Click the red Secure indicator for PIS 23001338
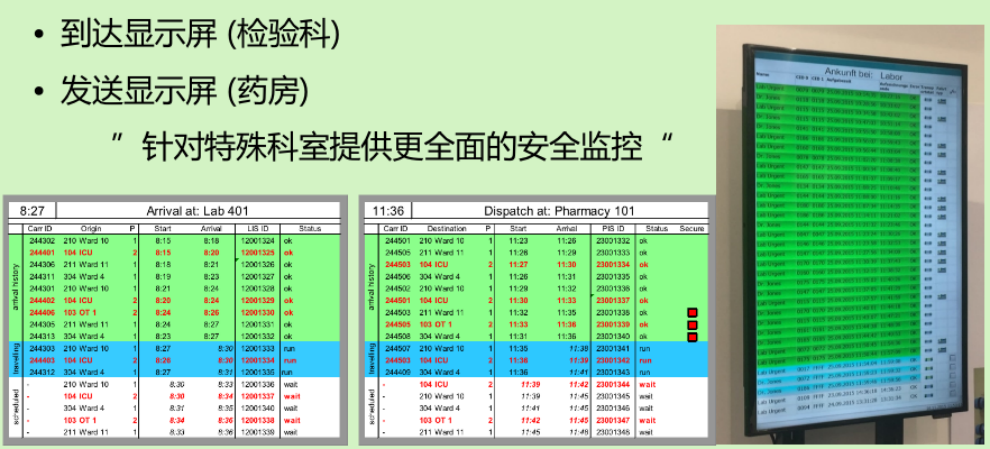This screenshot has height=449, width=990. (691, 313)
